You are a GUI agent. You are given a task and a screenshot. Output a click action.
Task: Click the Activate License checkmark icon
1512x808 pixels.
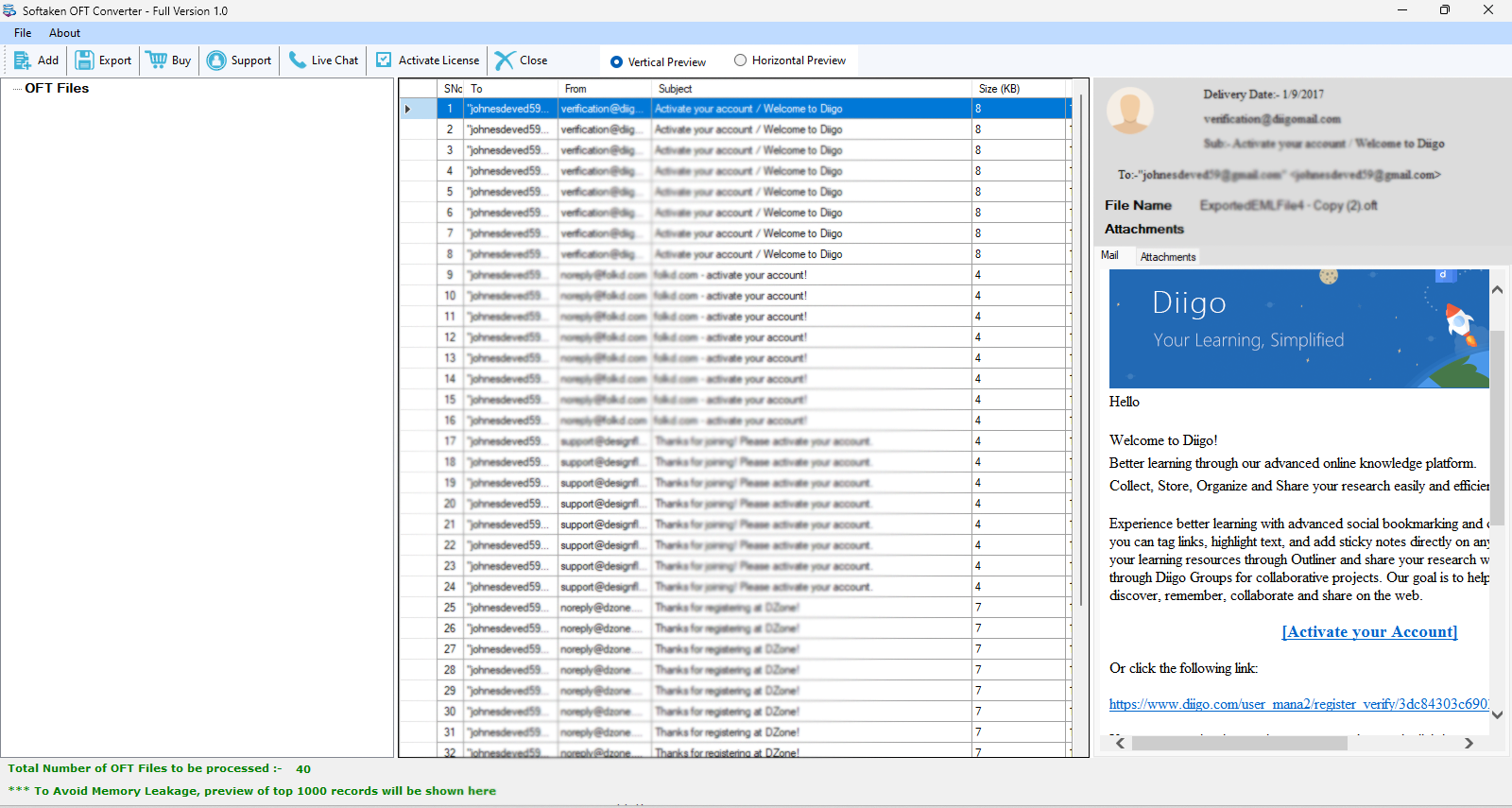pos(384,60)
